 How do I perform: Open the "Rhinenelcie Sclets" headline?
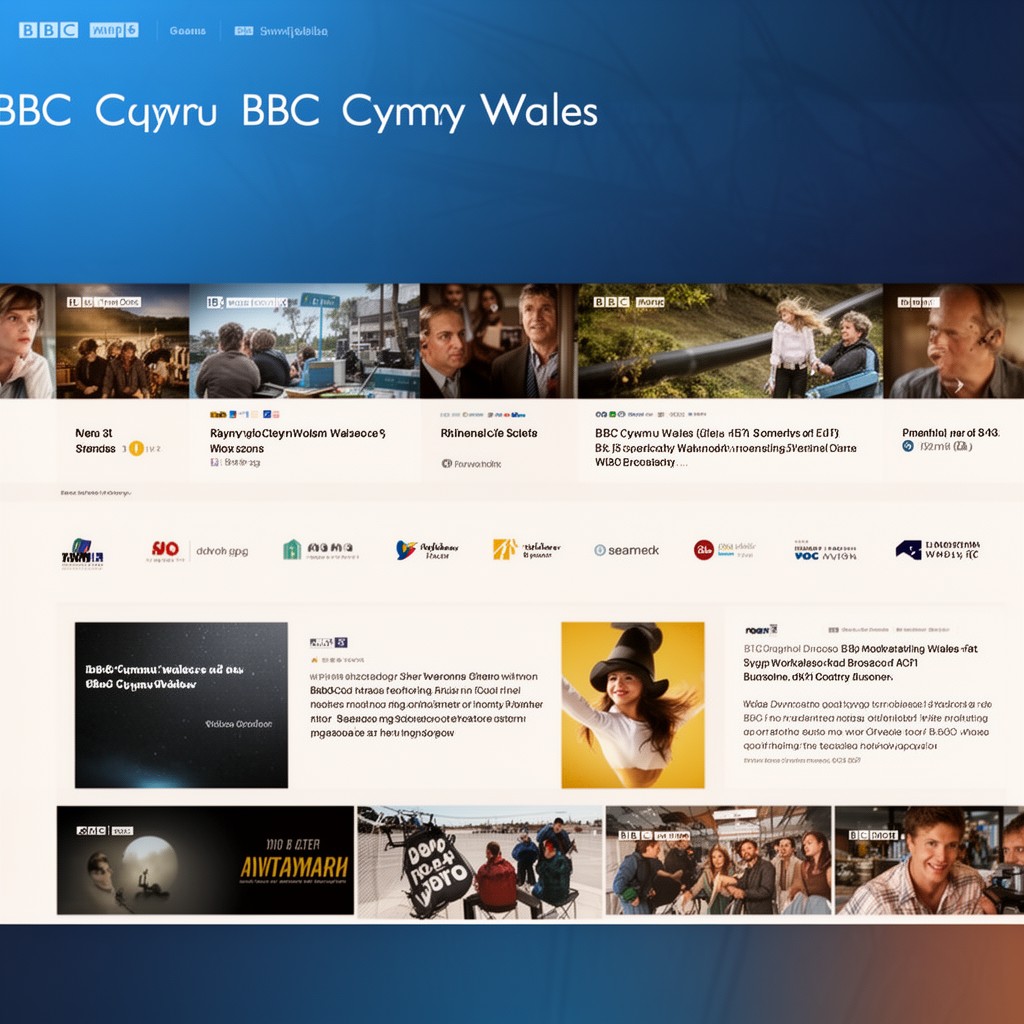(x=488, y=433)
